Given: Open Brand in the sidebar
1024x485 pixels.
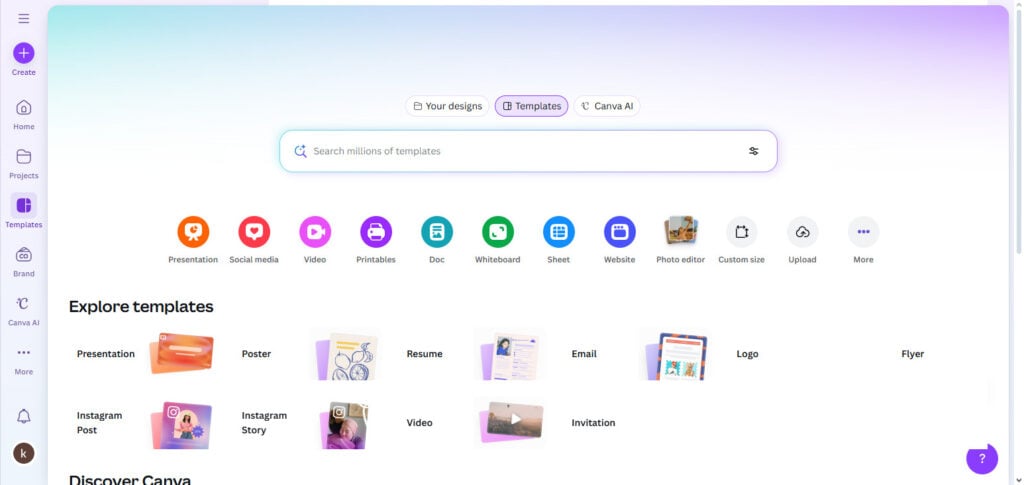Looking at the screenshot, I should pyautogui.click(x=24, y=262).
